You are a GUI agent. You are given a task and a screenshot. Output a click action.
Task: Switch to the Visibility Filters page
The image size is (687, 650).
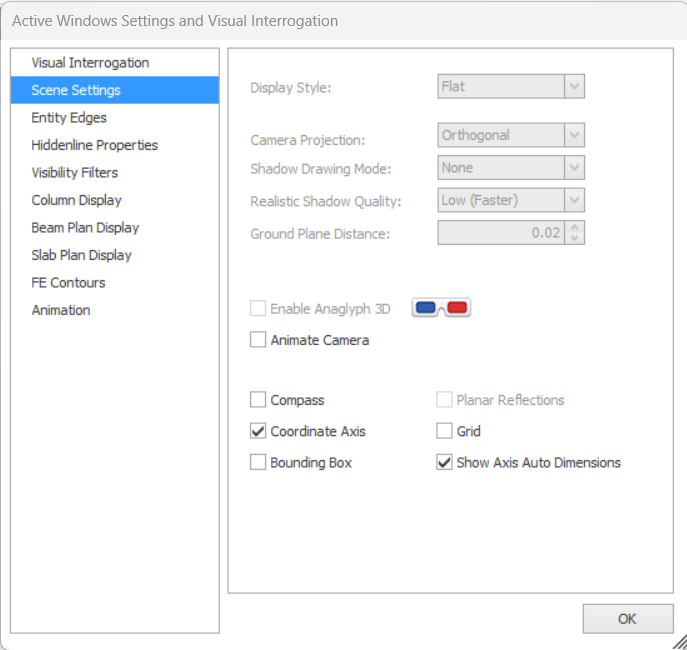(74, 173)
